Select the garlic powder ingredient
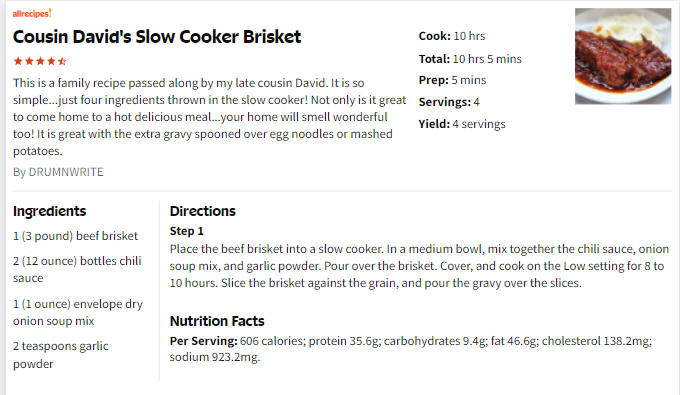Screen dimensions: 680x395 coord(61,355)
